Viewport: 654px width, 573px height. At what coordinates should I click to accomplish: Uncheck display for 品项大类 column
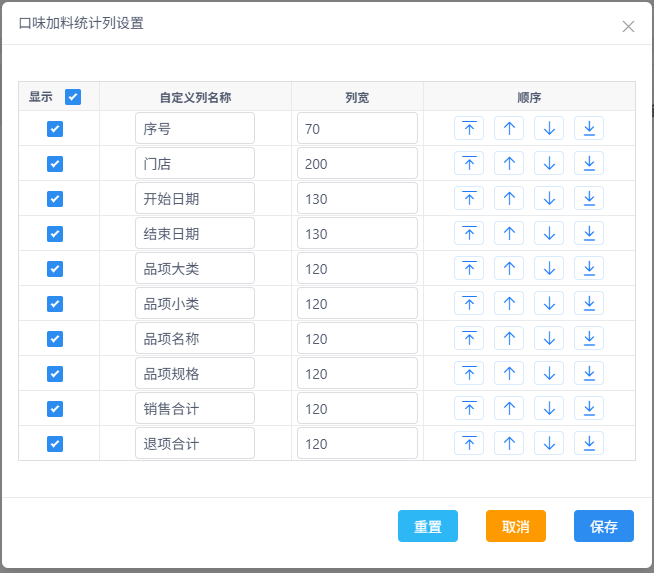pos(55,269)
